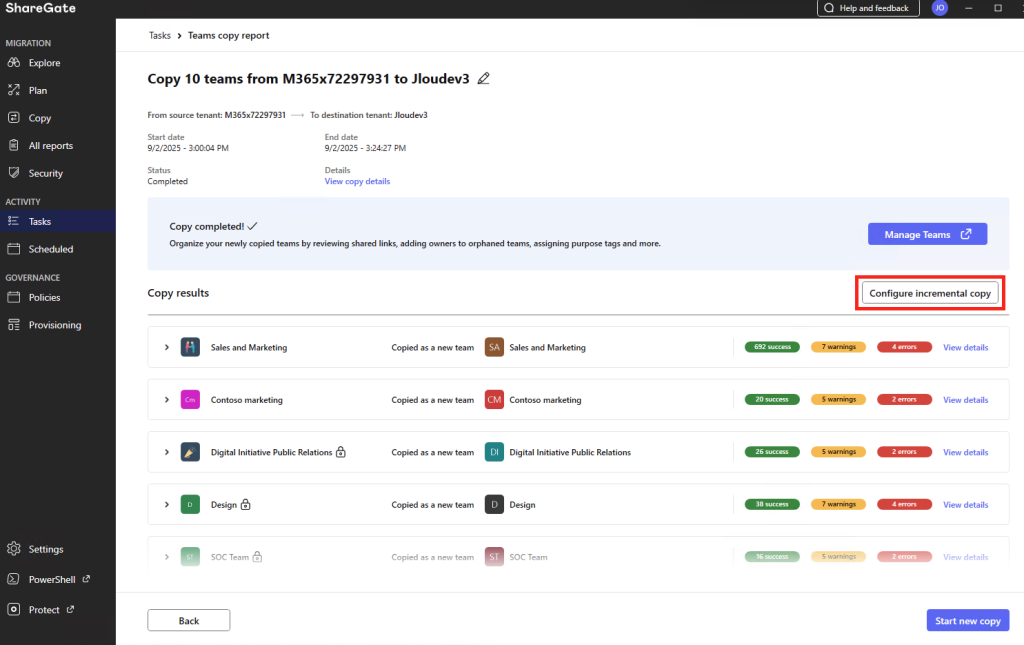This screenshot has width=1024, height=645.
Task: Expand the SOC Team row
Action: coord(167,557)
